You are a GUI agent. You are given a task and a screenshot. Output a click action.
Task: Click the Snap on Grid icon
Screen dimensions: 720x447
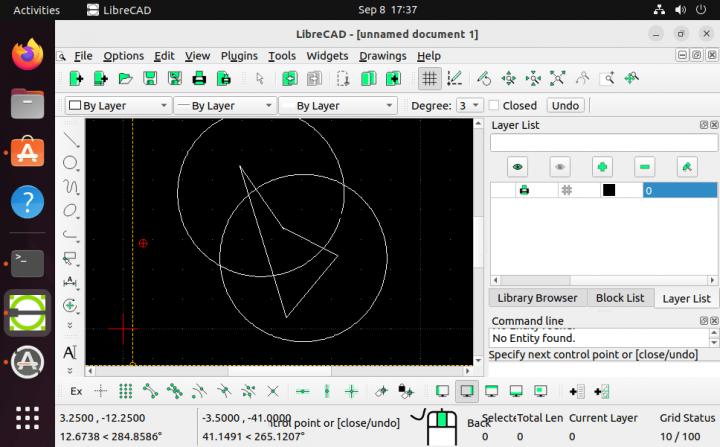[x=125, y=391]
